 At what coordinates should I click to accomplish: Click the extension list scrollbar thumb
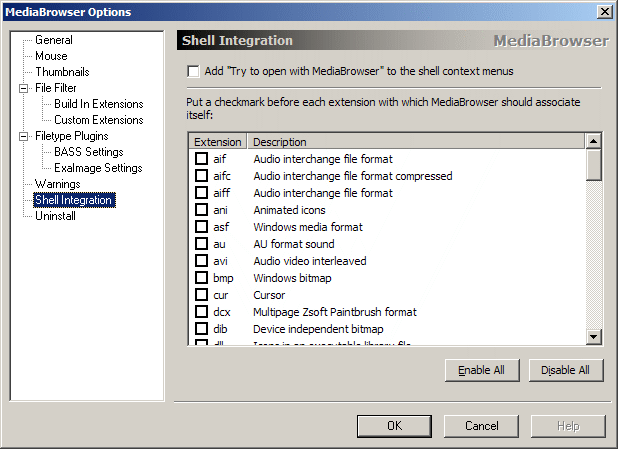click(594, 164)
